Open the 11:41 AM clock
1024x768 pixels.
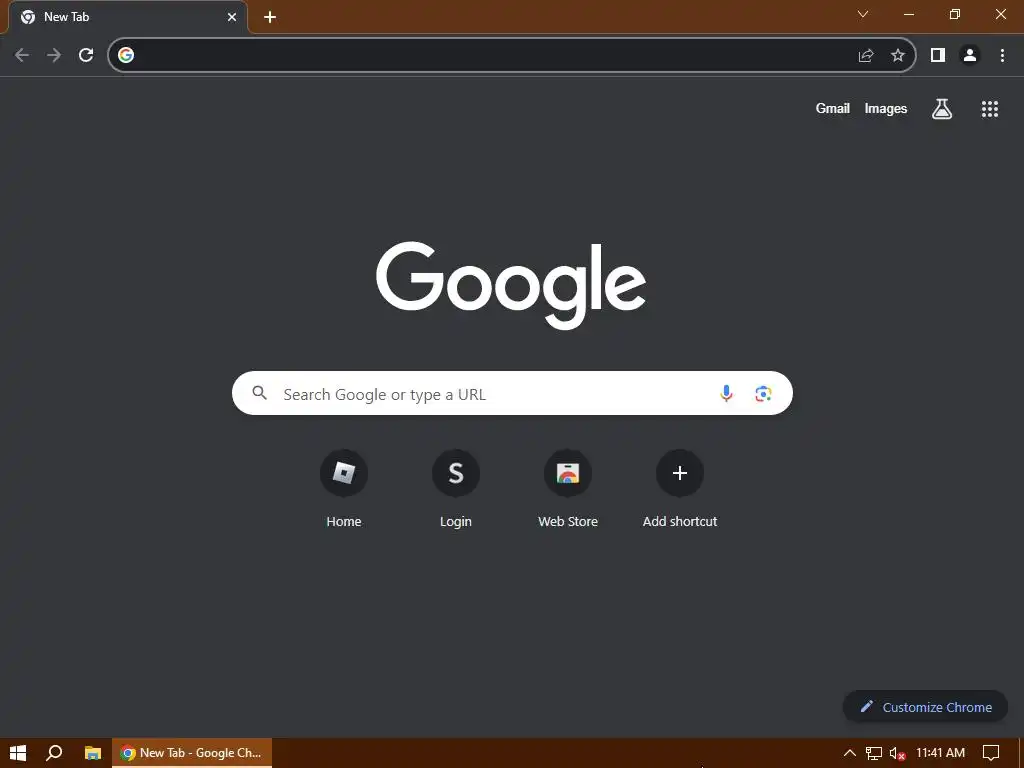[940, 753]
